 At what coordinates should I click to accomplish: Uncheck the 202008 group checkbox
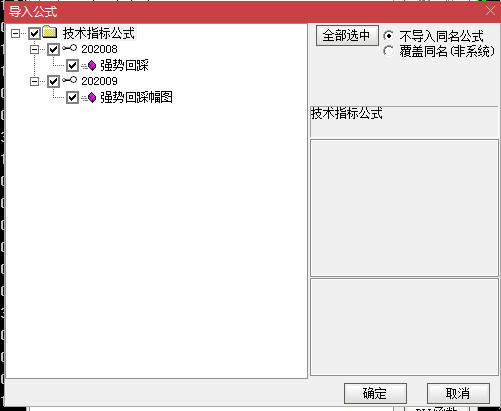[x=53, y=49]
